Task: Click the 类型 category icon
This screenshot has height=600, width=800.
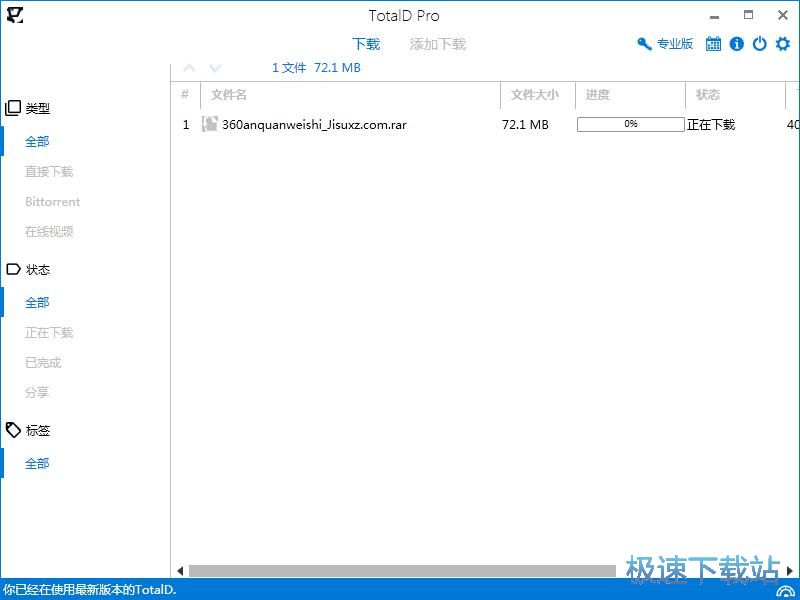Action: coord(13,108)
